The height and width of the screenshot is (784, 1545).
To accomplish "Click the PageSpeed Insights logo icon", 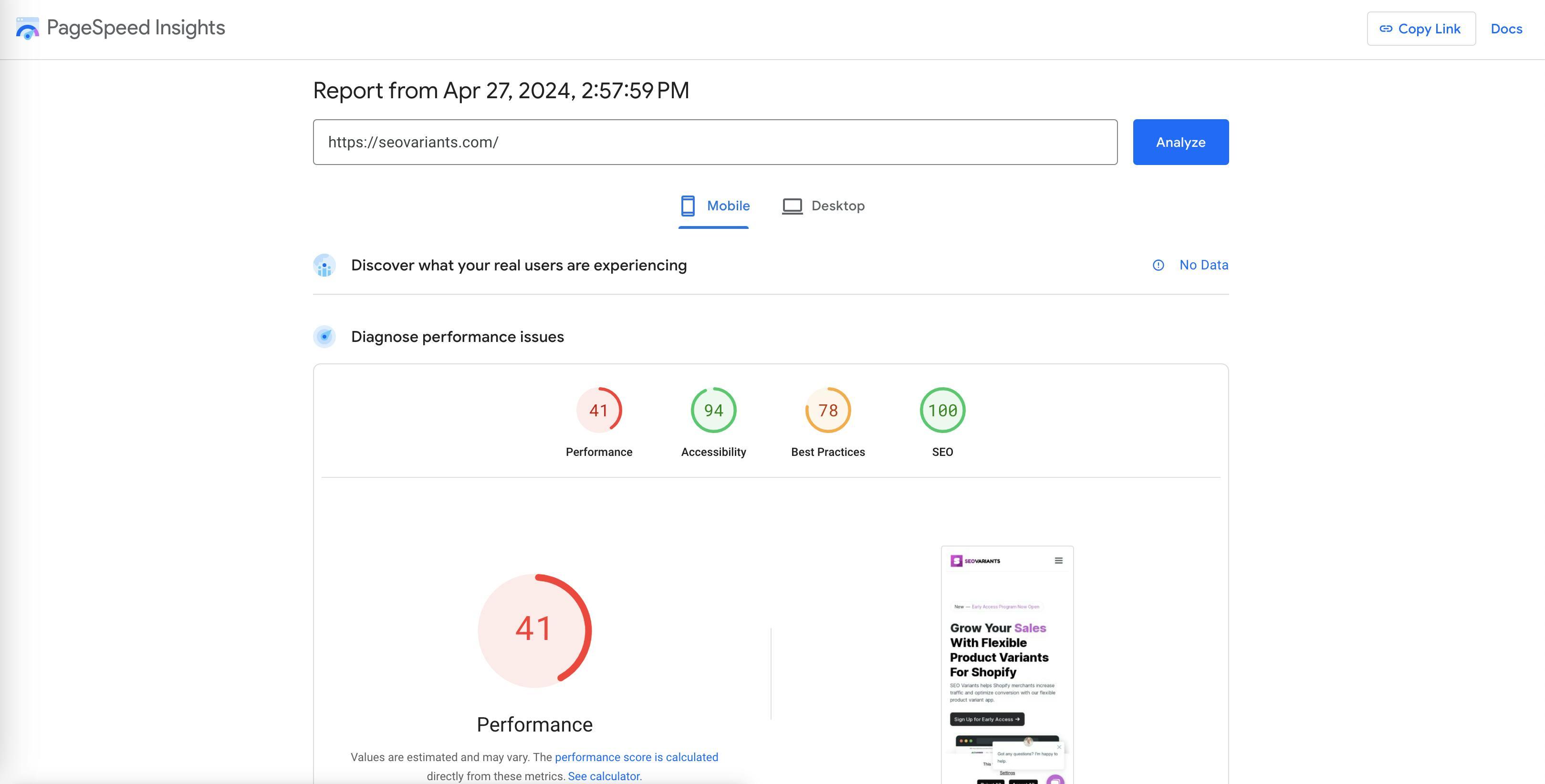I will point(27,28).
